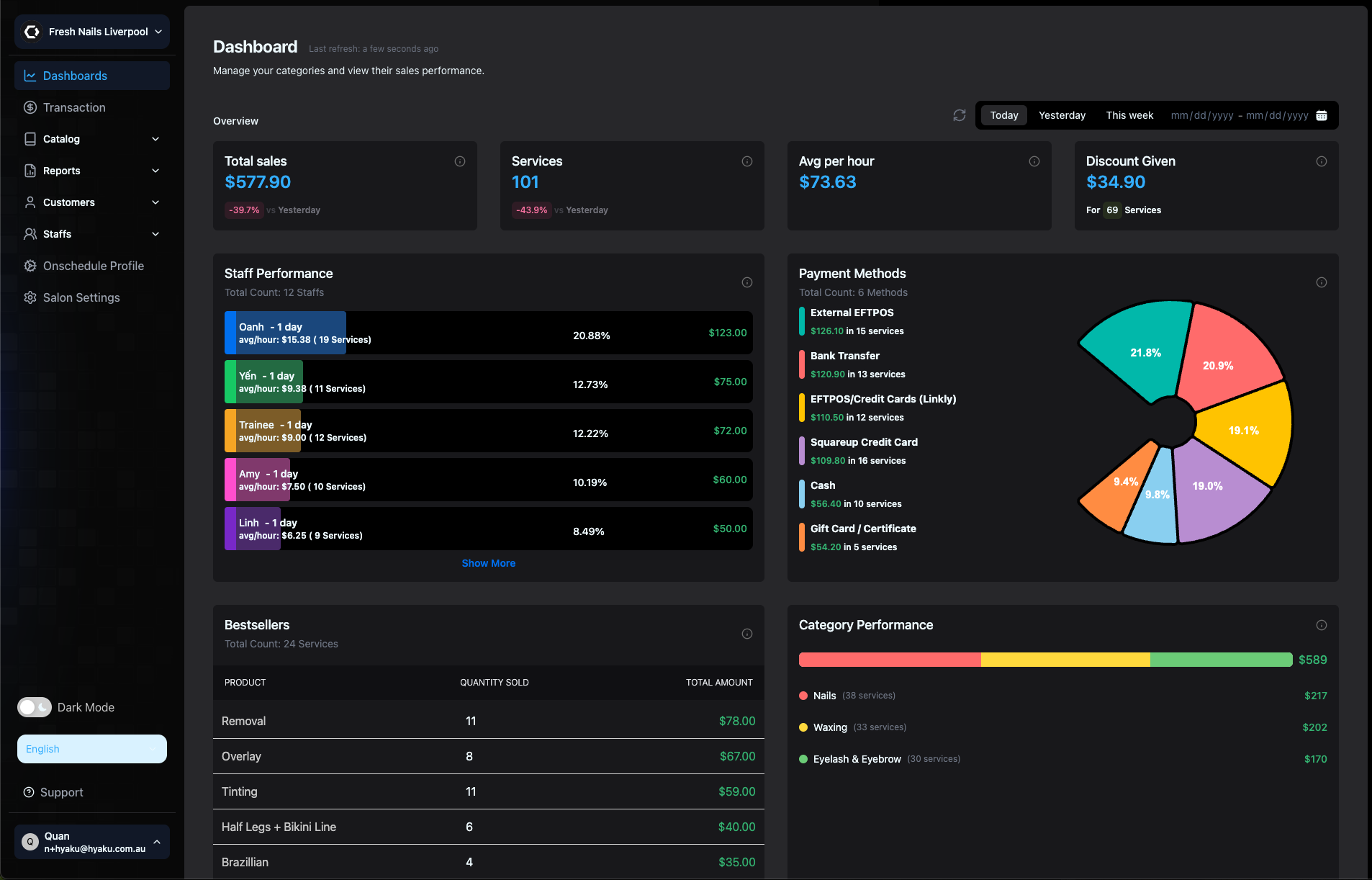The width and height of the screenshot is (1372, 880).
Task: Click Show More under Staff Performance
Action: point(488,563)
